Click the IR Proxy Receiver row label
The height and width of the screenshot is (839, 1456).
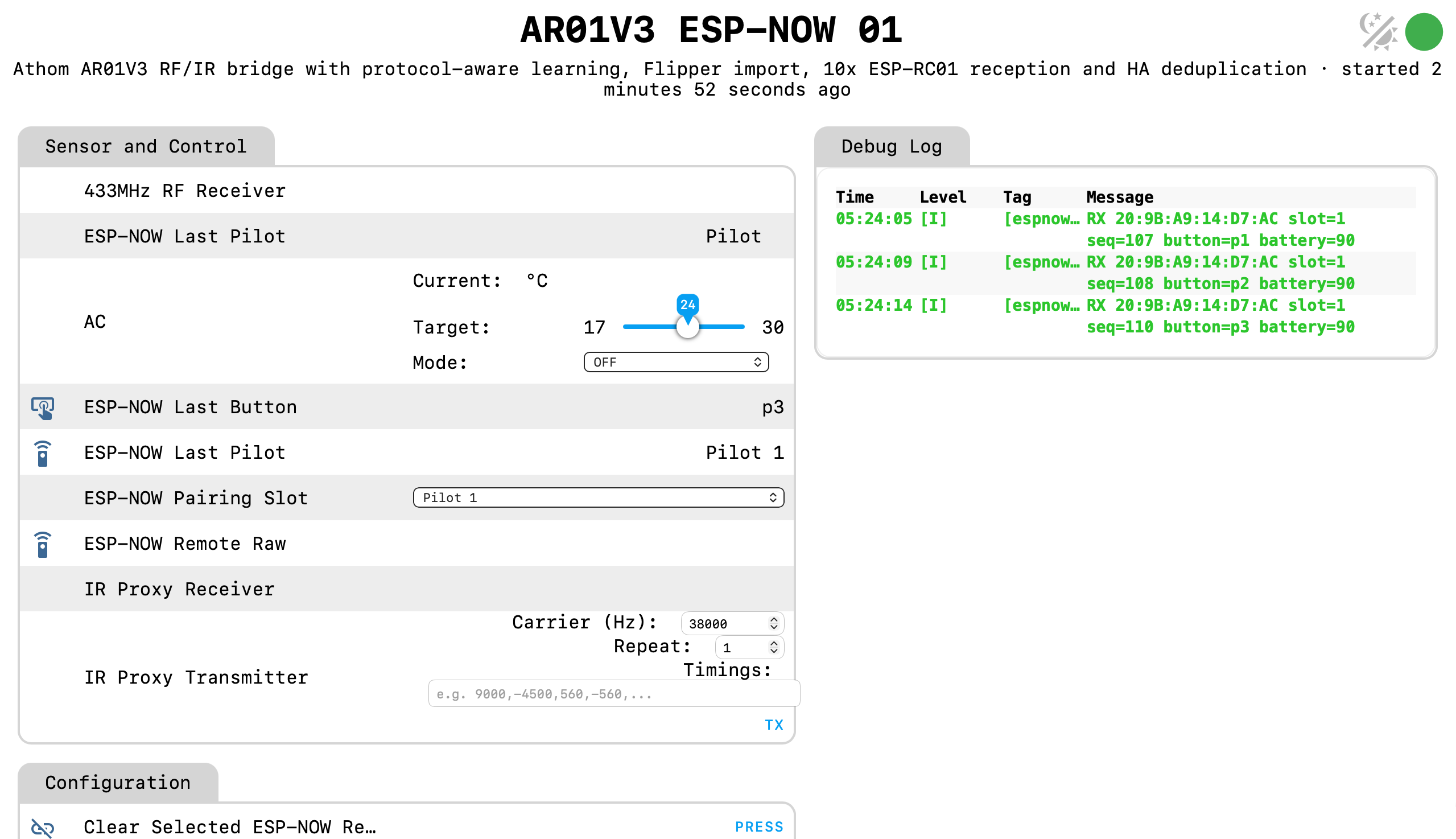[179, 589]
